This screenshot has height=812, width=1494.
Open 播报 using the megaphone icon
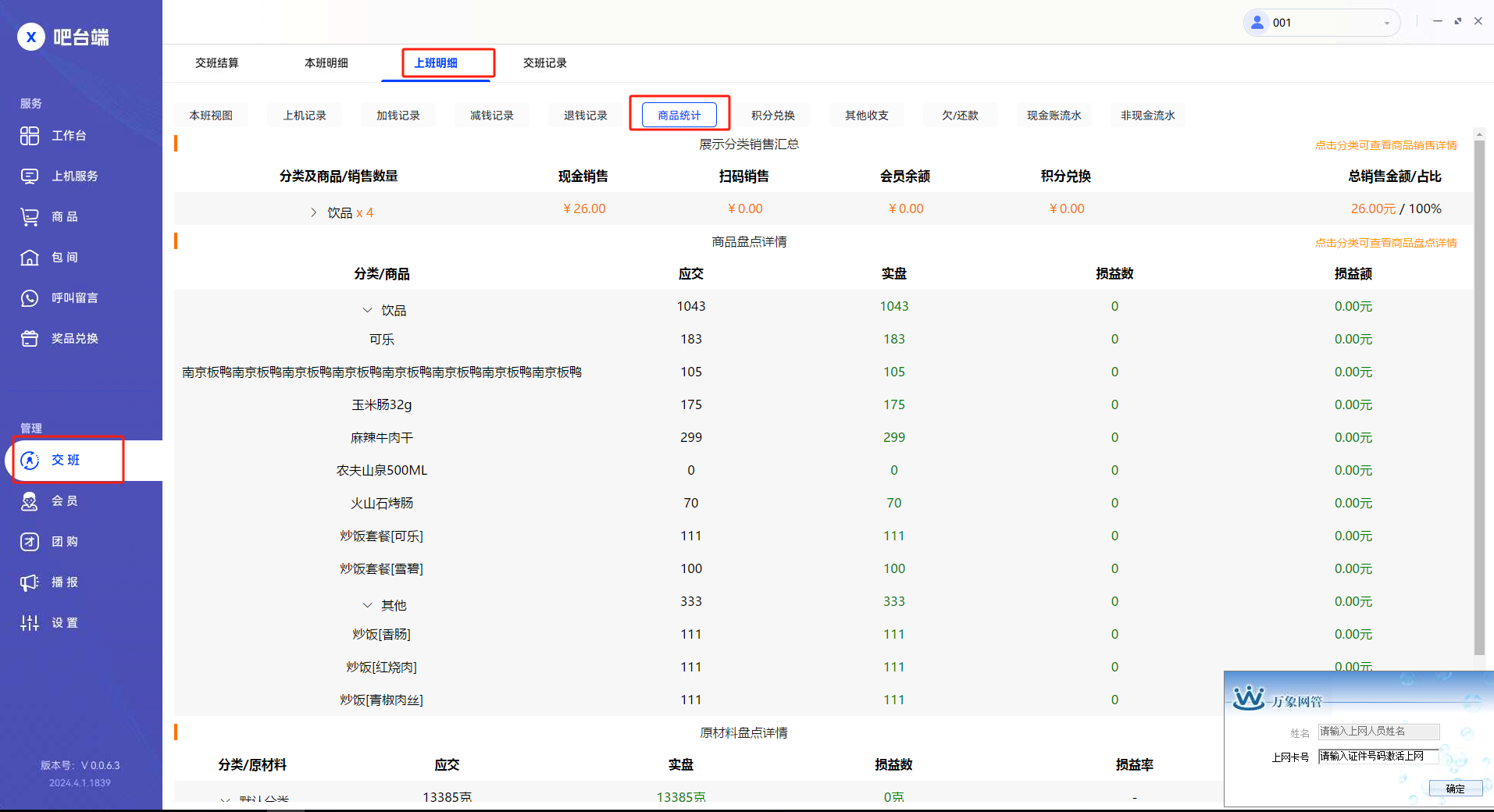point(30,582)
